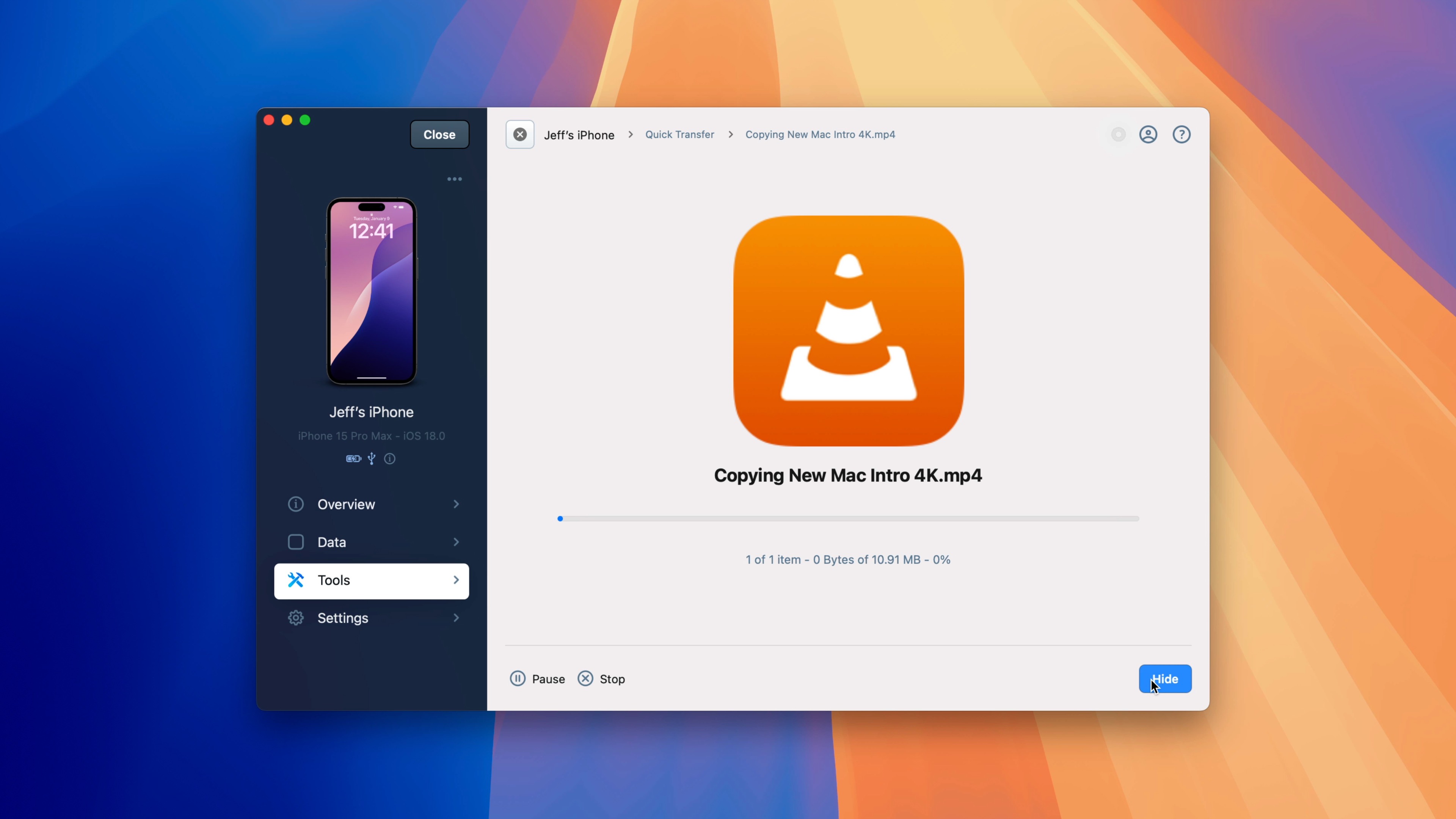
Task: Select Jeff's iPhone in the breadcrumb
Action: click(x=579, y=135)
